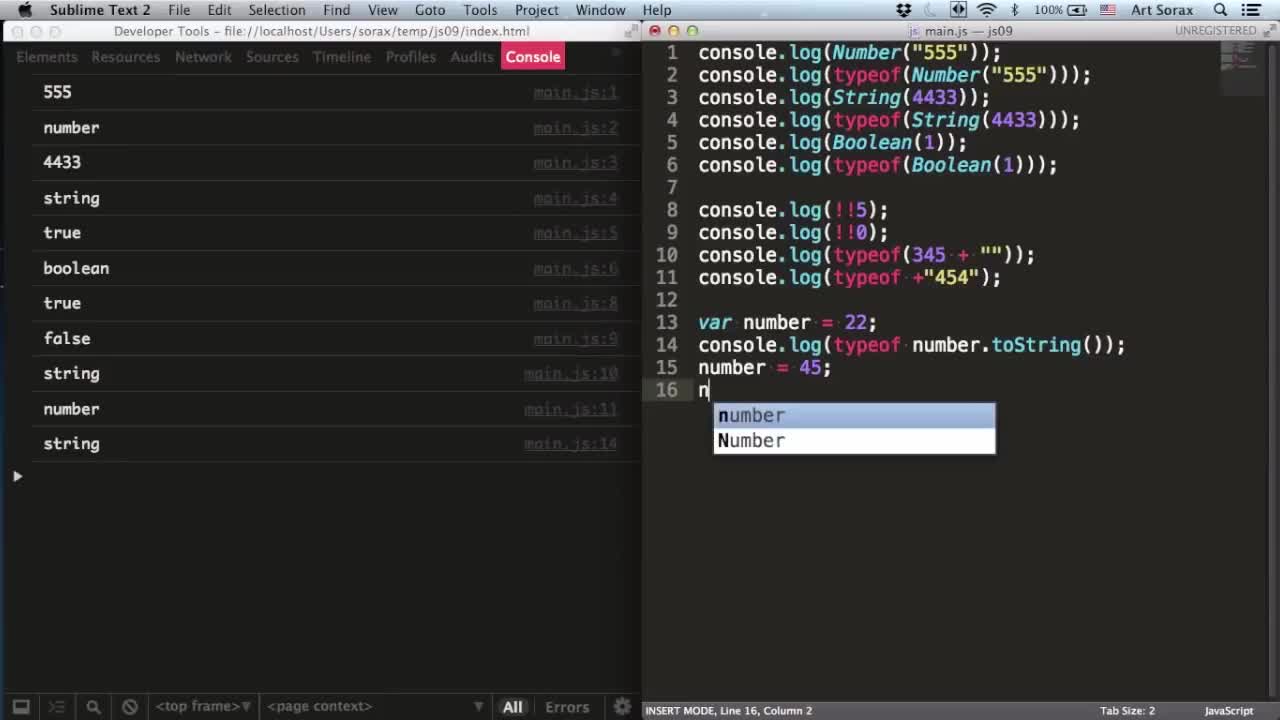
Task: Switch to the Network tab
Action: [x=203, y=57]
